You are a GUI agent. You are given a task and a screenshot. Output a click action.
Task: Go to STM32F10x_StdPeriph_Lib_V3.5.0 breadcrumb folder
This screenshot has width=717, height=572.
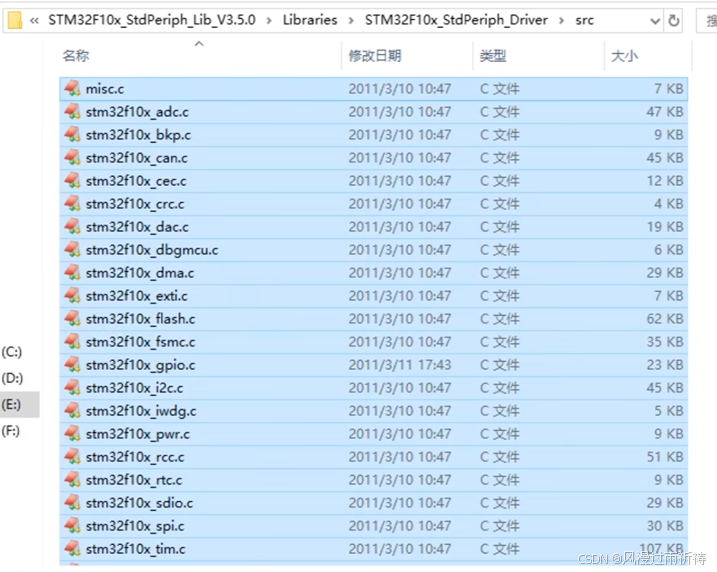coord(152,20)
